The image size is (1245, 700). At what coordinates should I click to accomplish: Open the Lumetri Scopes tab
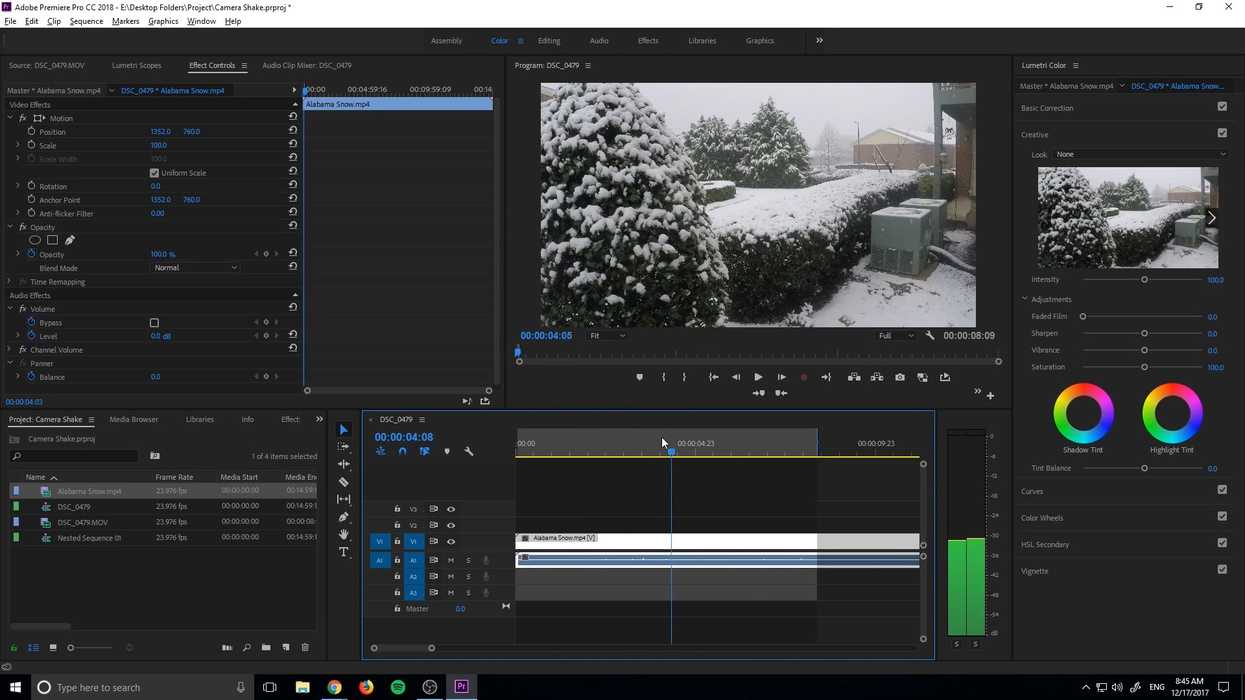[136, 65]
